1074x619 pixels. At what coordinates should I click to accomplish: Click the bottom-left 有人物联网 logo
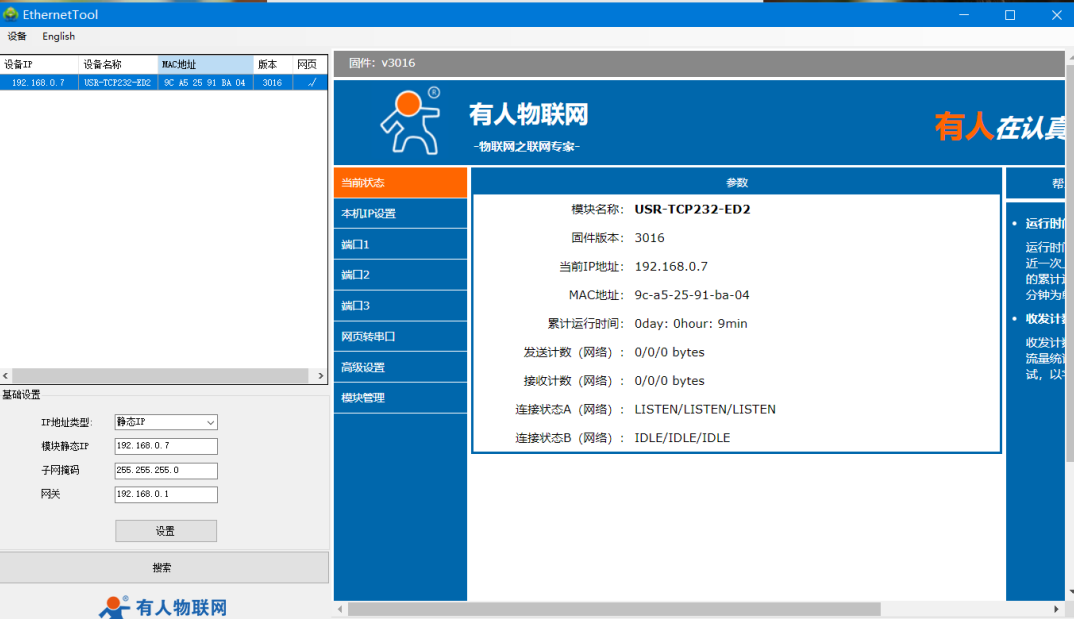pos(164,606)
